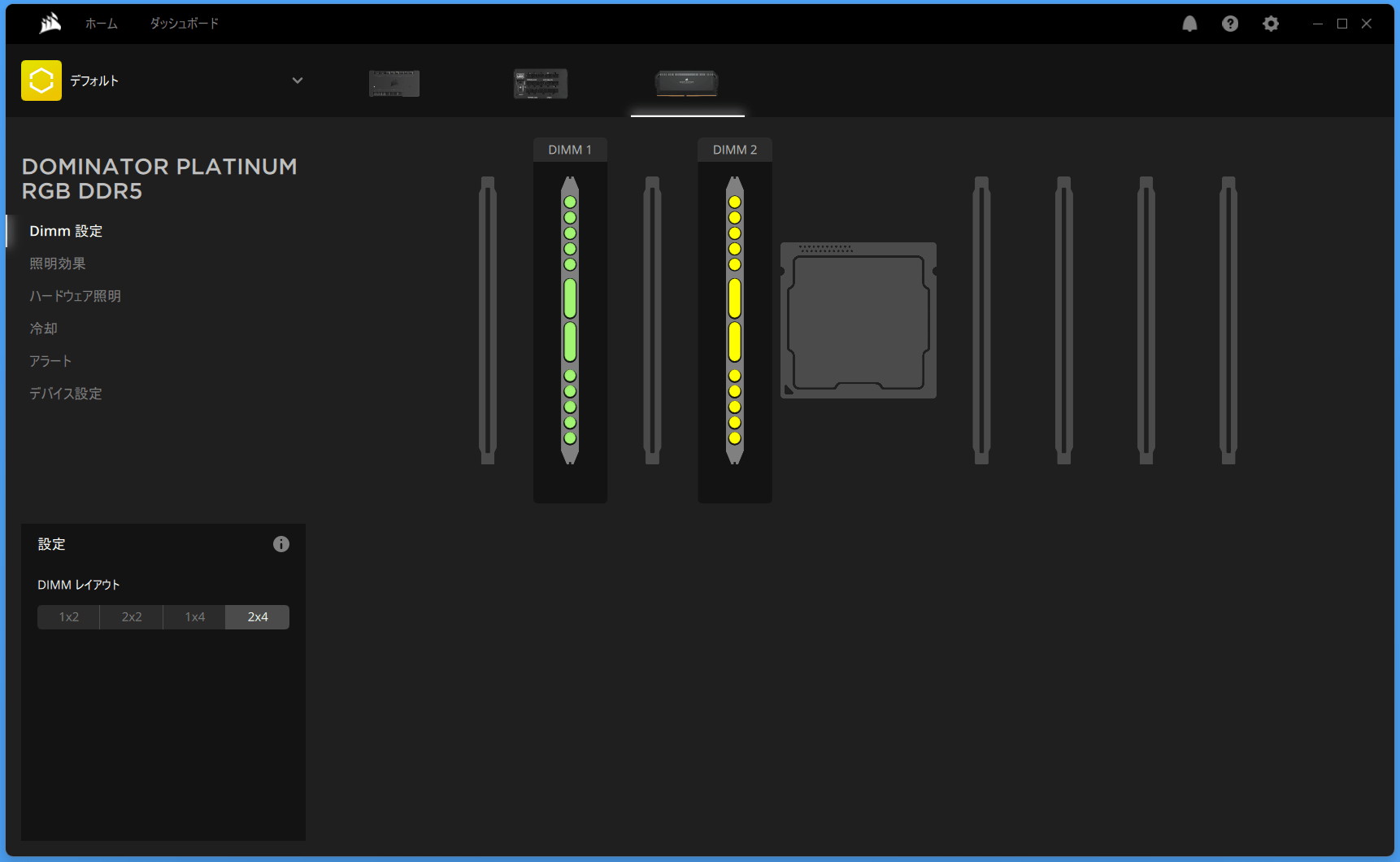Click the DIMM 2 label
The image size is (1400, 862).
click(735, 150)
